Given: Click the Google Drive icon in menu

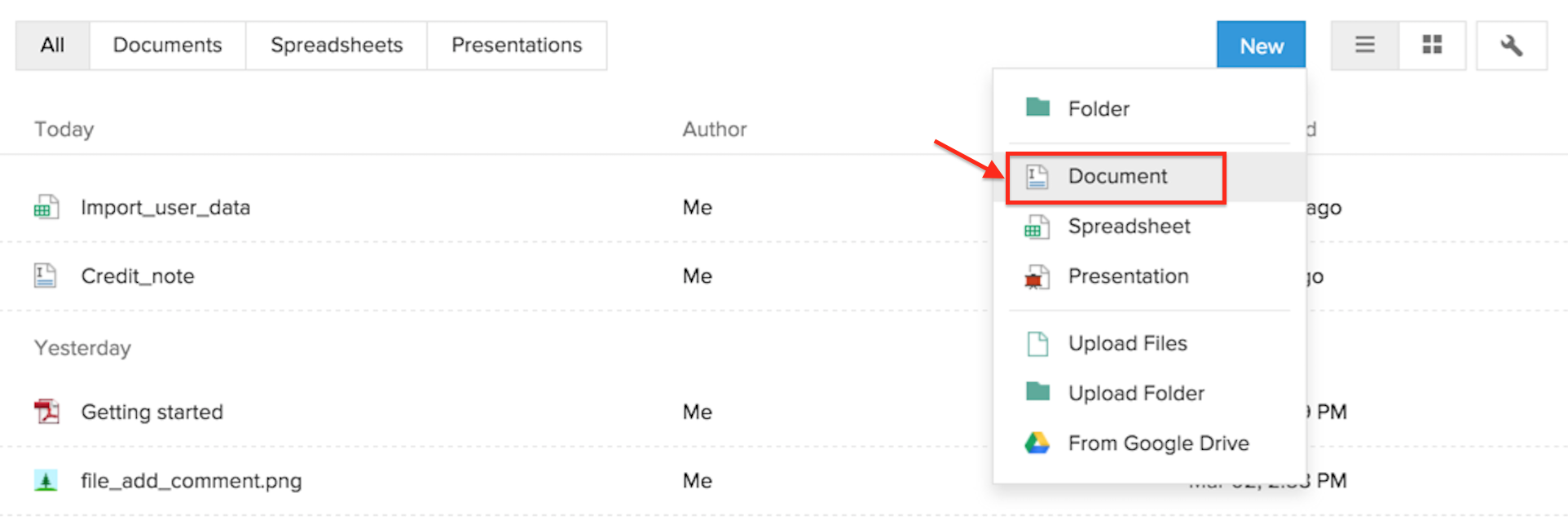Looking at the screenshot, I should tap(1037, 443).
